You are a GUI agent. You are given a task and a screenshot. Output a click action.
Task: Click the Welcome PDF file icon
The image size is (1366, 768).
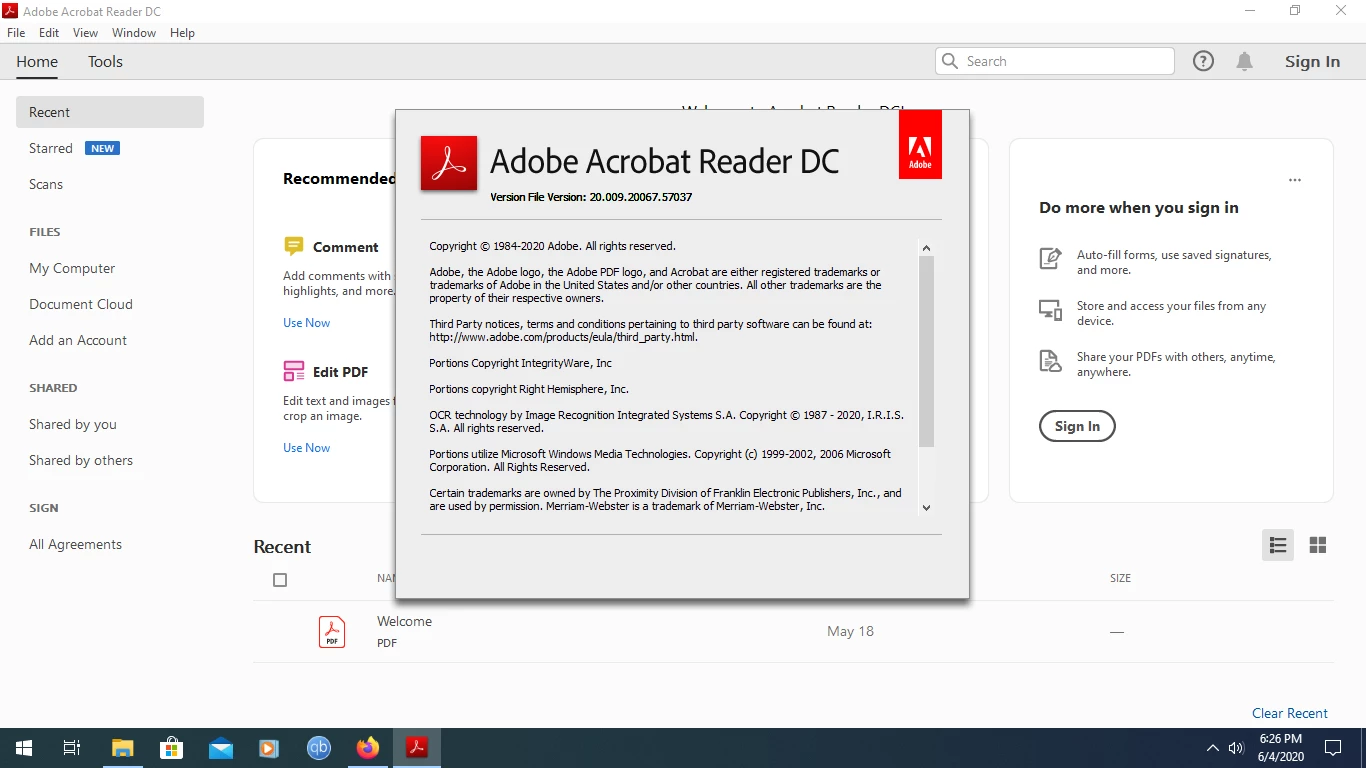point(332,631)
